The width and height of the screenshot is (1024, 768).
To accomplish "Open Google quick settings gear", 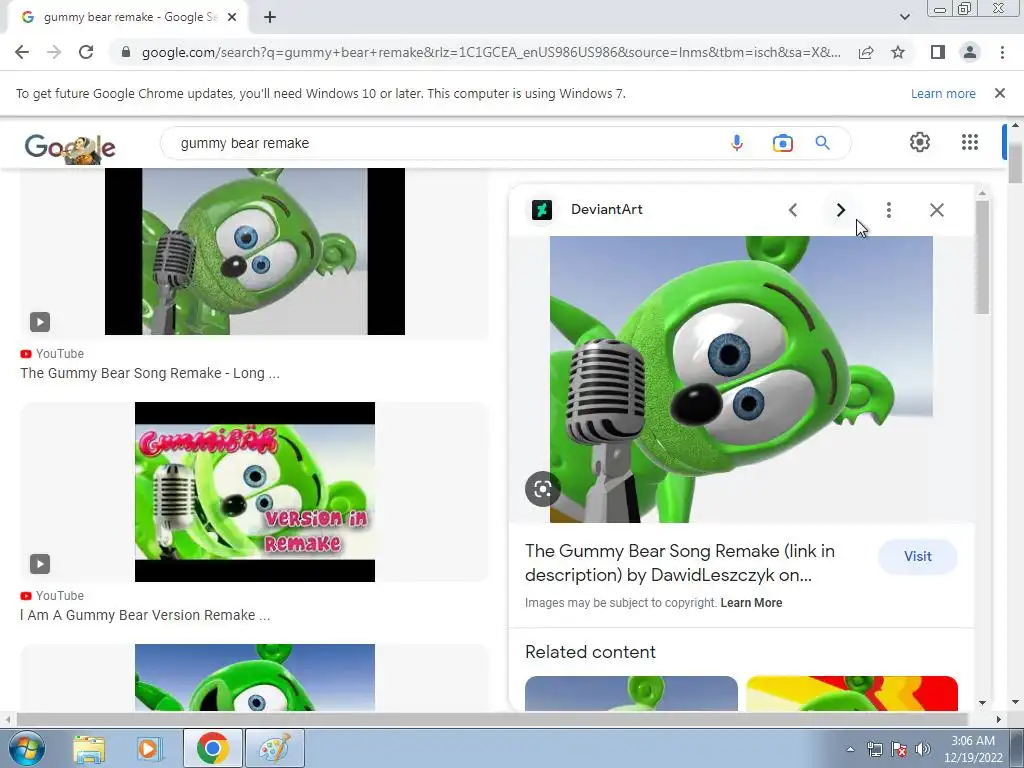I will coord(920,142).
